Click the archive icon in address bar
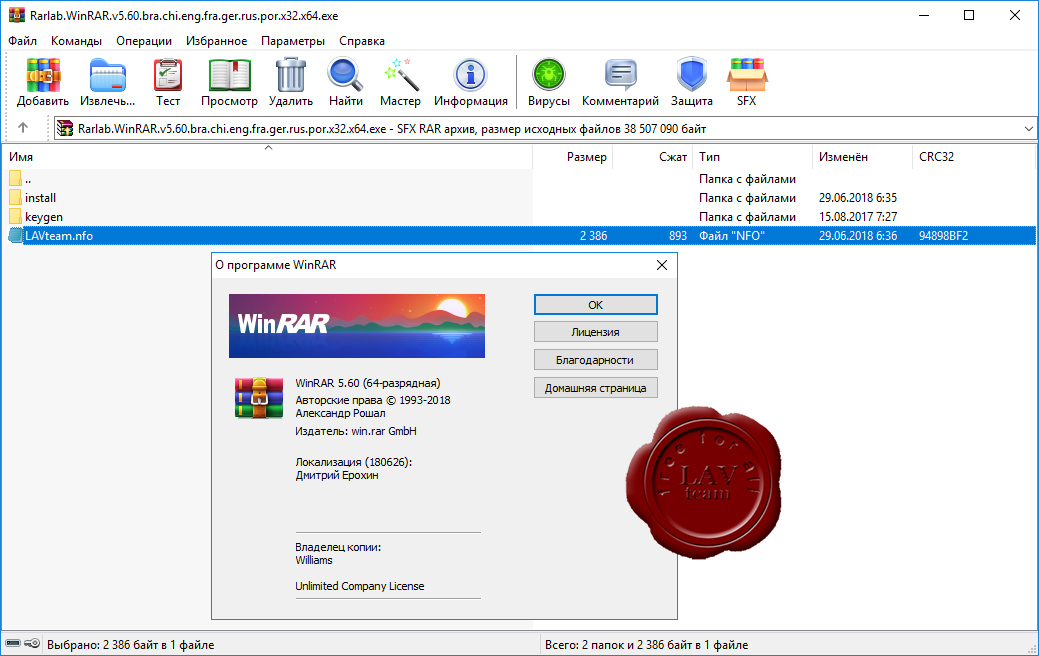Screen dimensions: 1039x656 tap(64, 129)
